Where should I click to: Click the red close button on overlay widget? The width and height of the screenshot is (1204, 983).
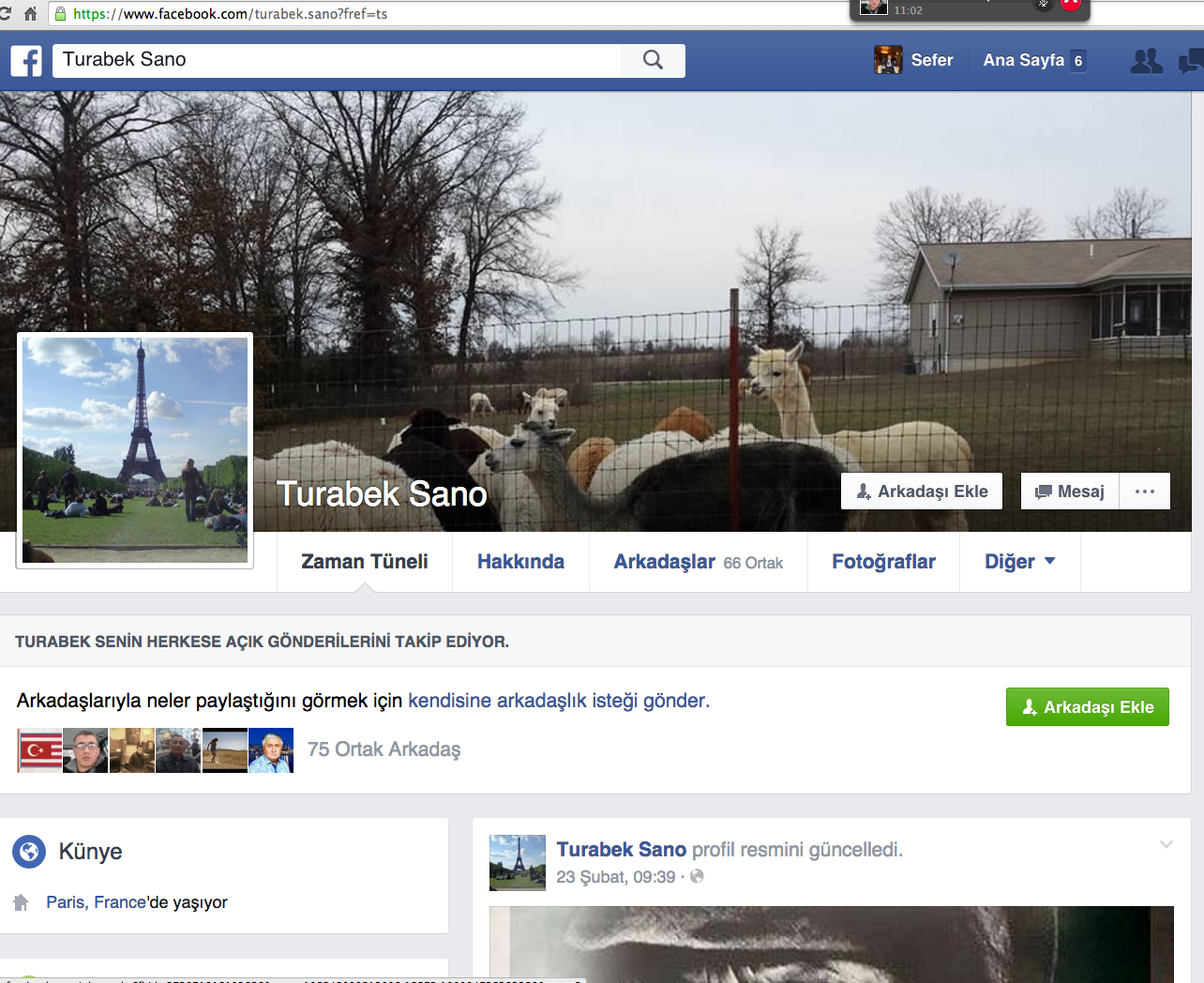pyautogui.click(x=1071, y=4)
